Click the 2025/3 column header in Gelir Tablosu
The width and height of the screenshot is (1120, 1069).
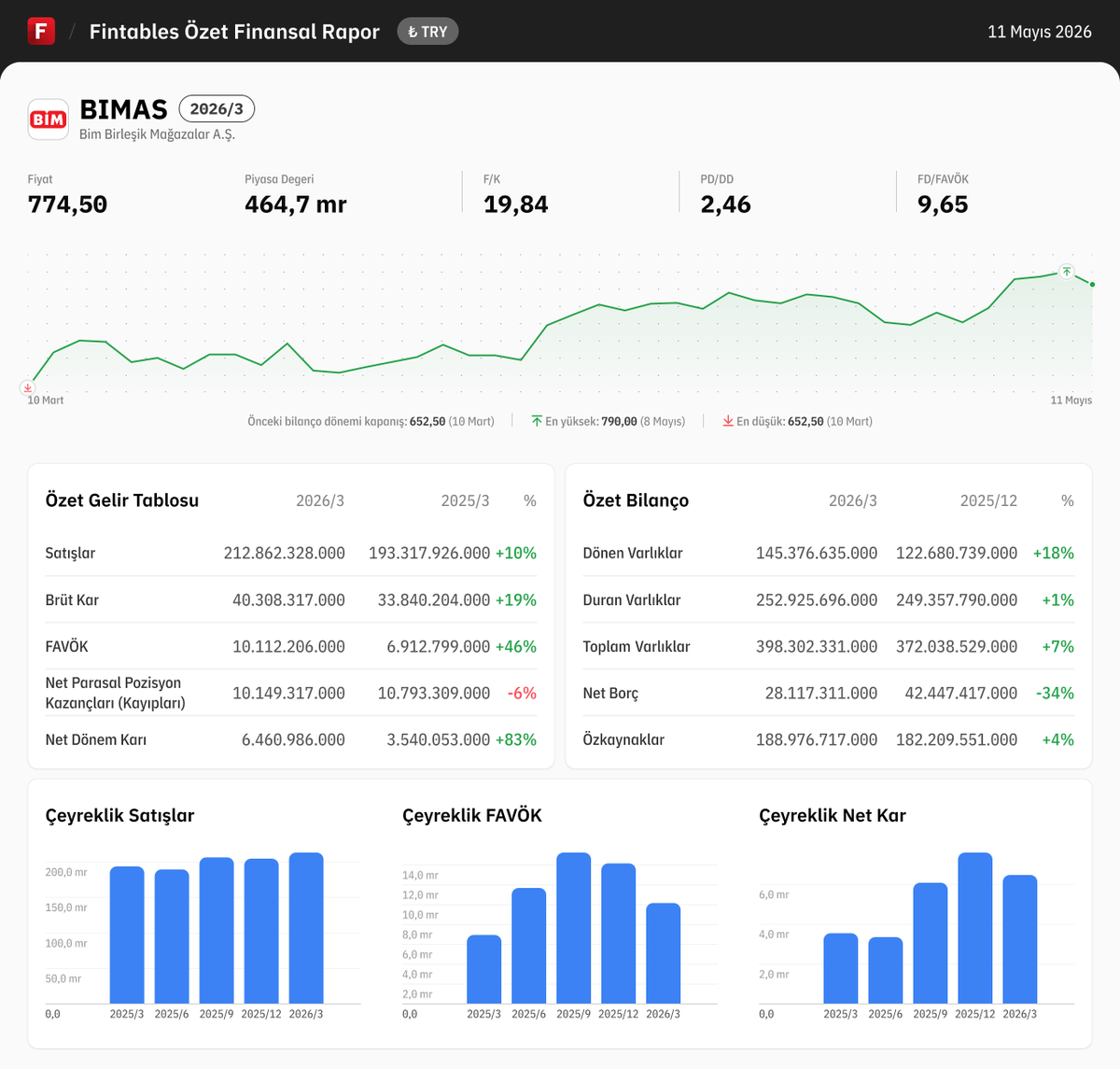(465, 500)
